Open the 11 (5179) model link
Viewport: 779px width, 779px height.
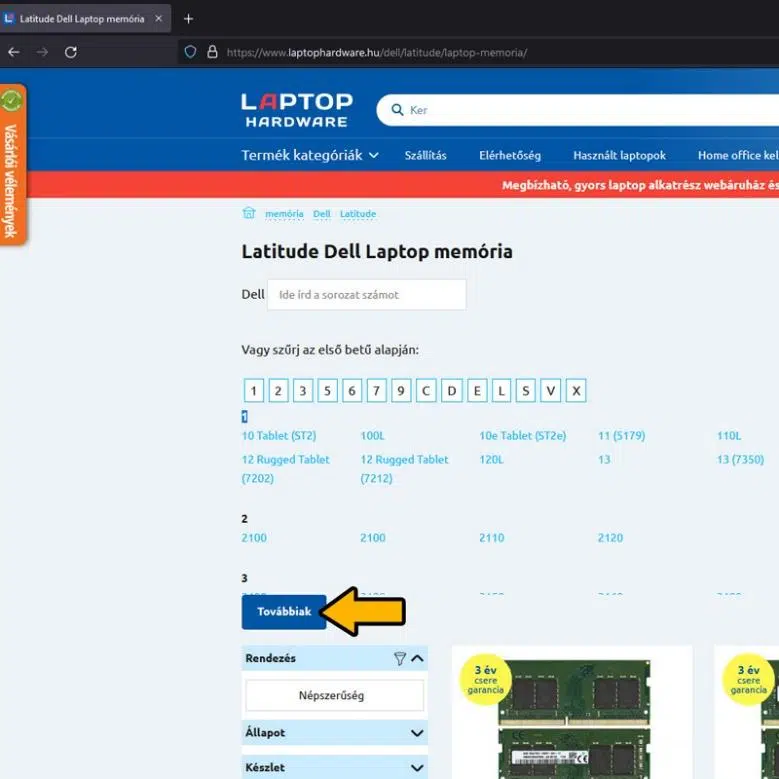pos(622,436)
